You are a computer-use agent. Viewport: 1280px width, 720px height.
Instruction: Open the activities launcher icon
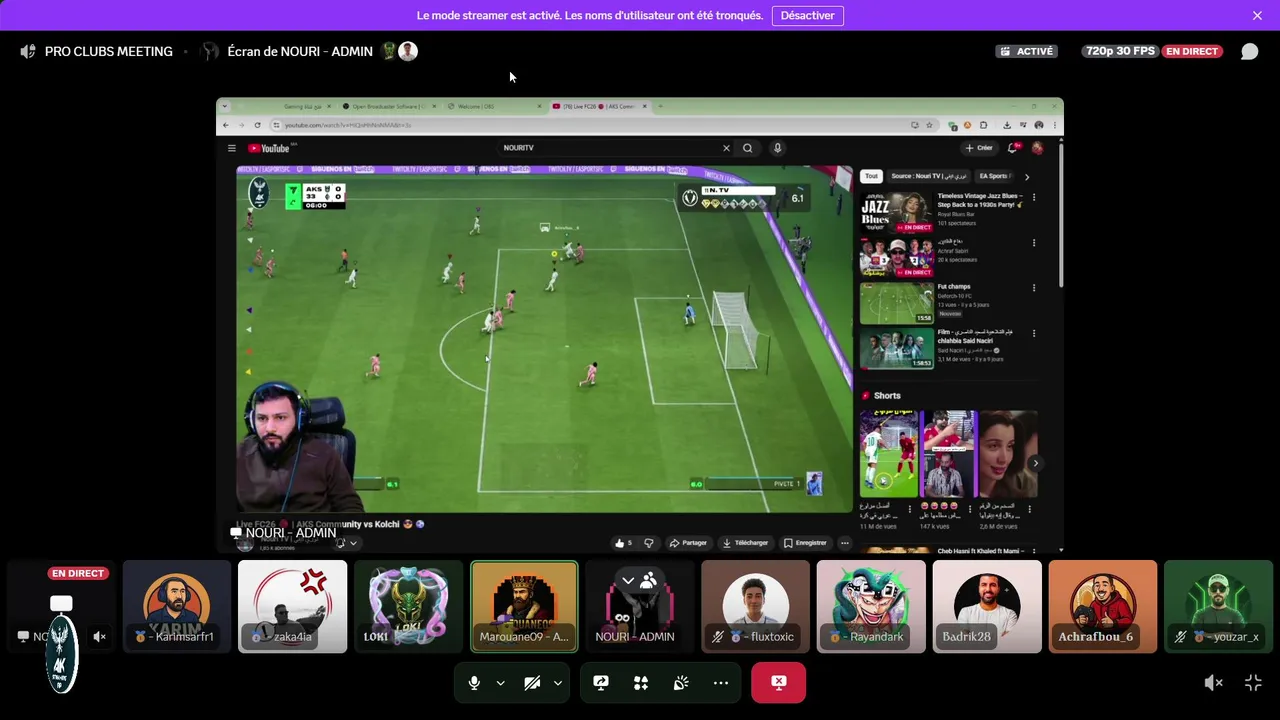pyautogui.click(x=641, y=683)
